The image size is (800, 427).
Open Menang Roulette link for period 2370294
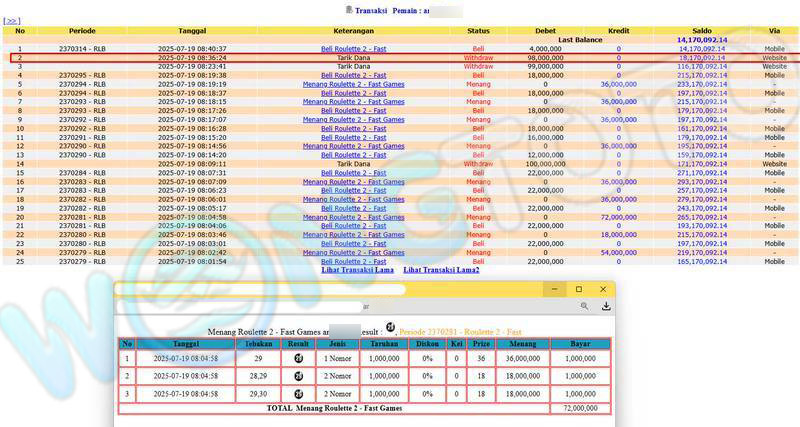click(x=354, y=84)
